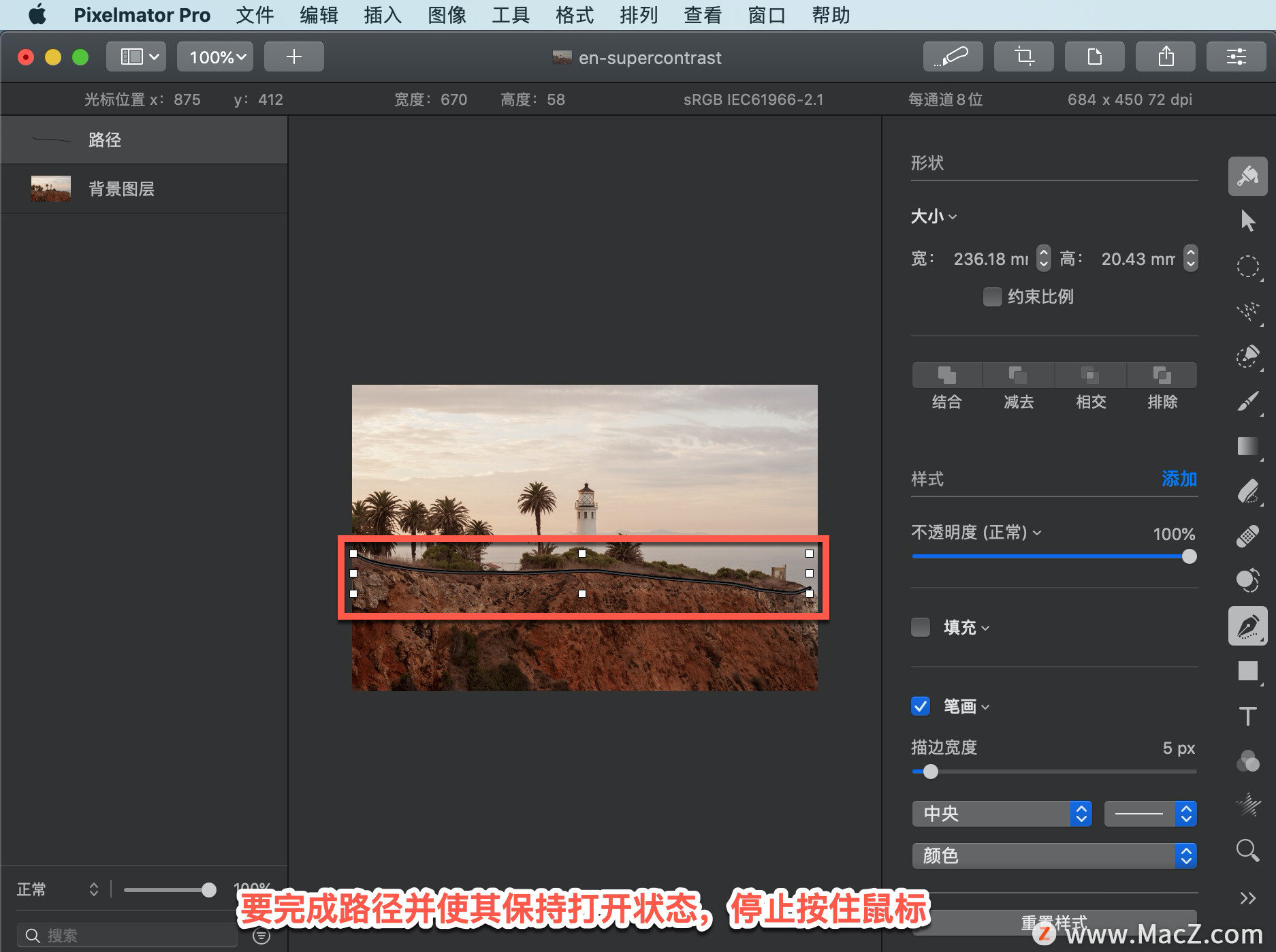Select the elliptical selection tool

pos(1247,266)
